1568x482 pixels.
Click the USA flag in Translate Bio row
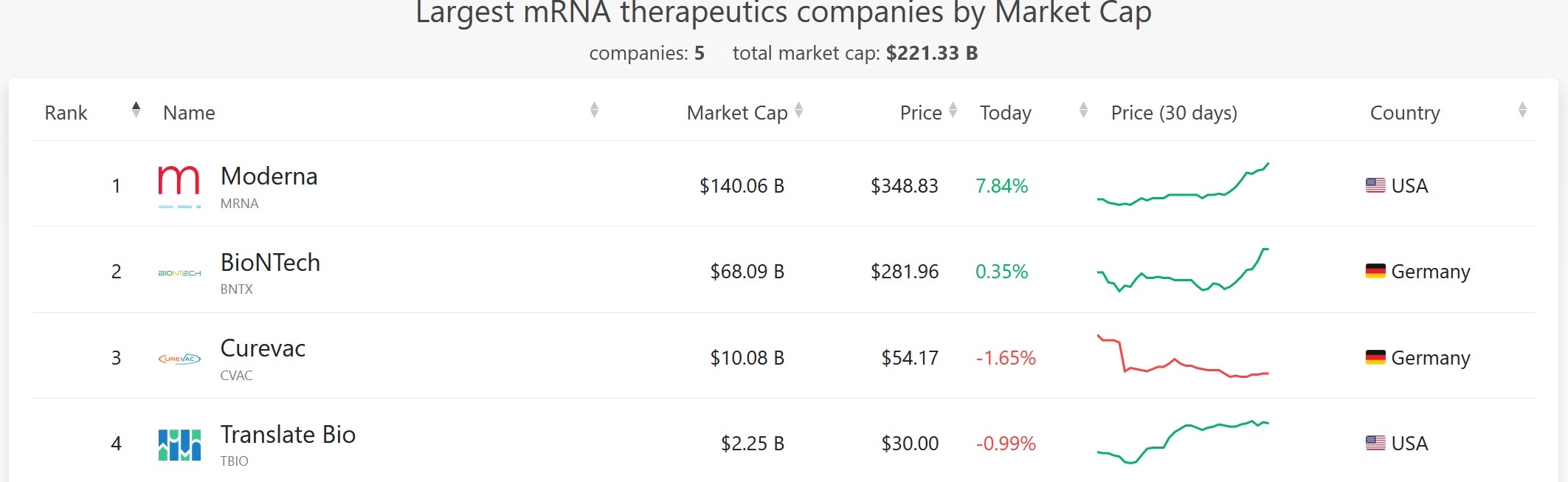pyautogui.click(x=1375, y=444)
